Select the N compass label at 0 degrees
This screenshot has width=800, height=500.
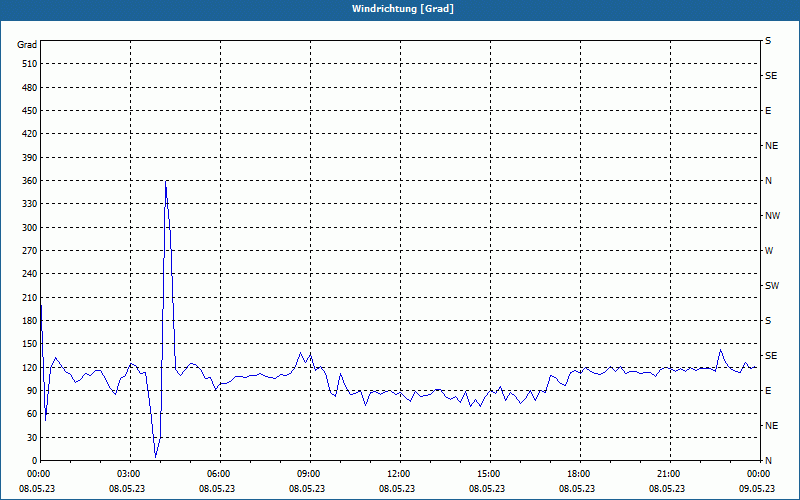point(768,461)
